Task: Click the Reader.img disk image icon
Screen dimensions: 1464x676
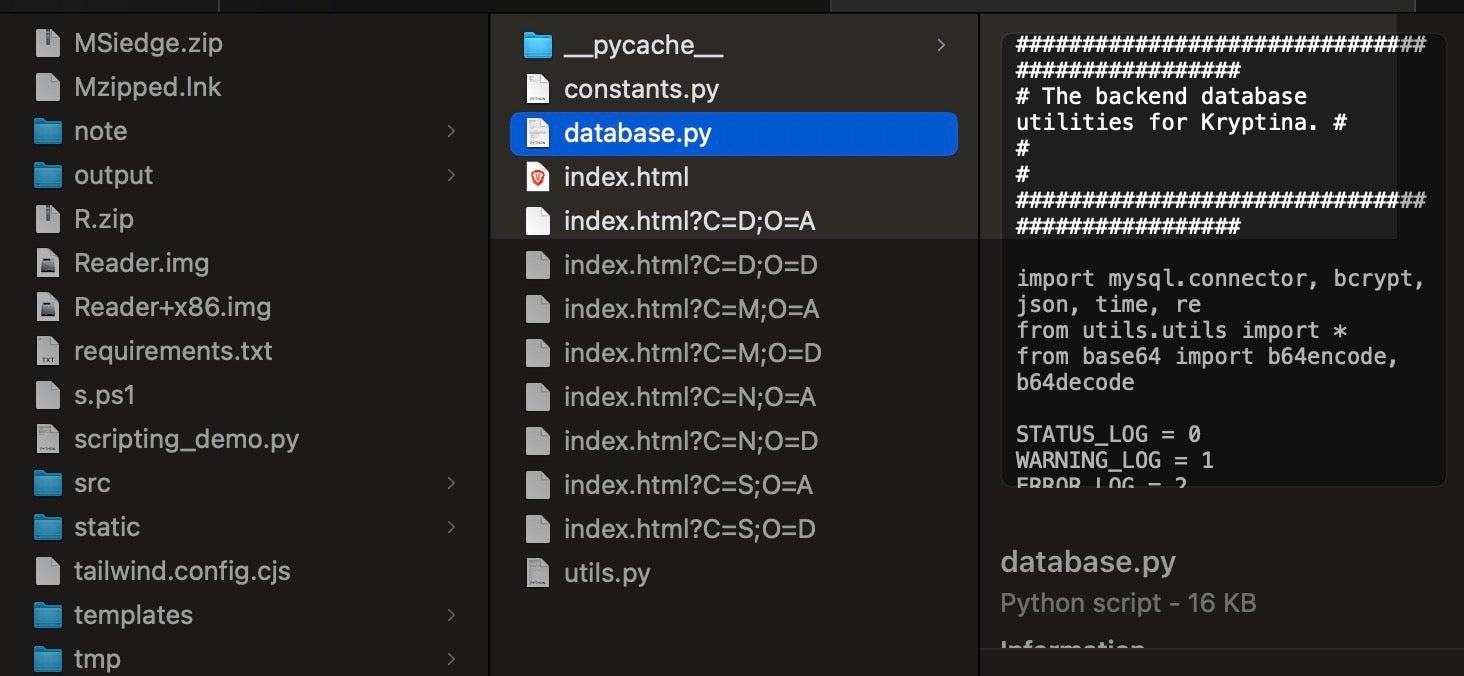Action: (x=48, y=263)
